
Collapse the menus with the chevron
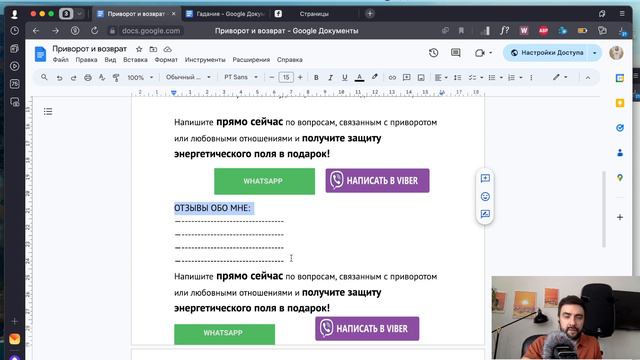coord(588,78)
